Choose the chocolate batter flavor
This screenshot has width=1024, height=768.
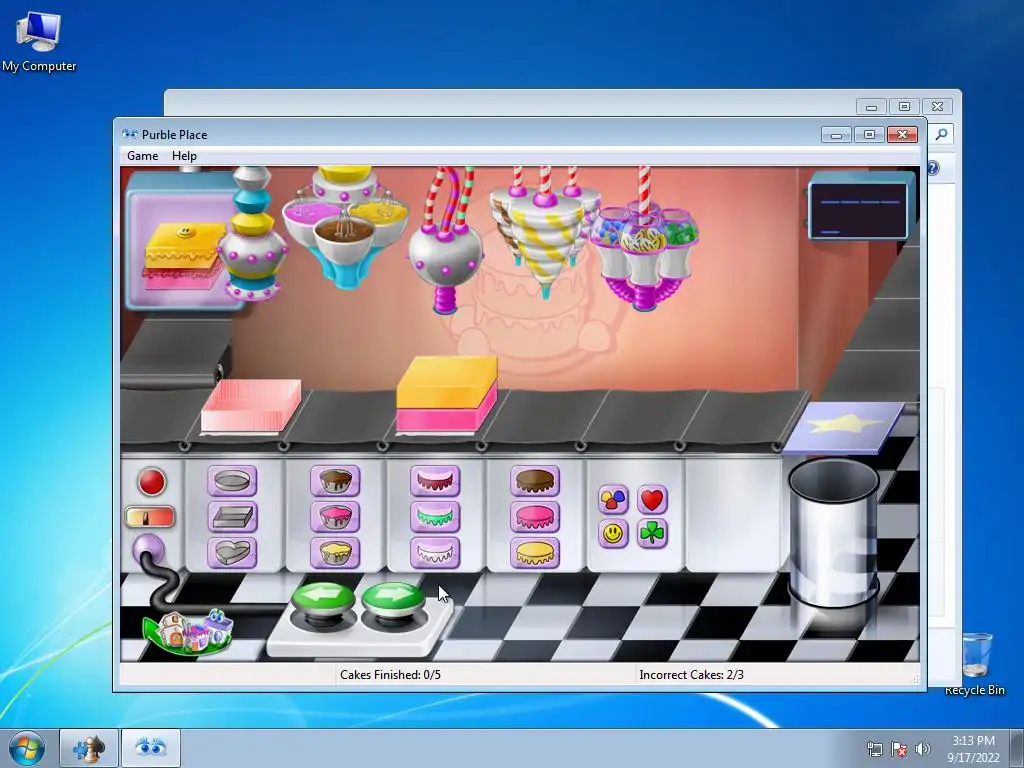[x=335, y=481]
